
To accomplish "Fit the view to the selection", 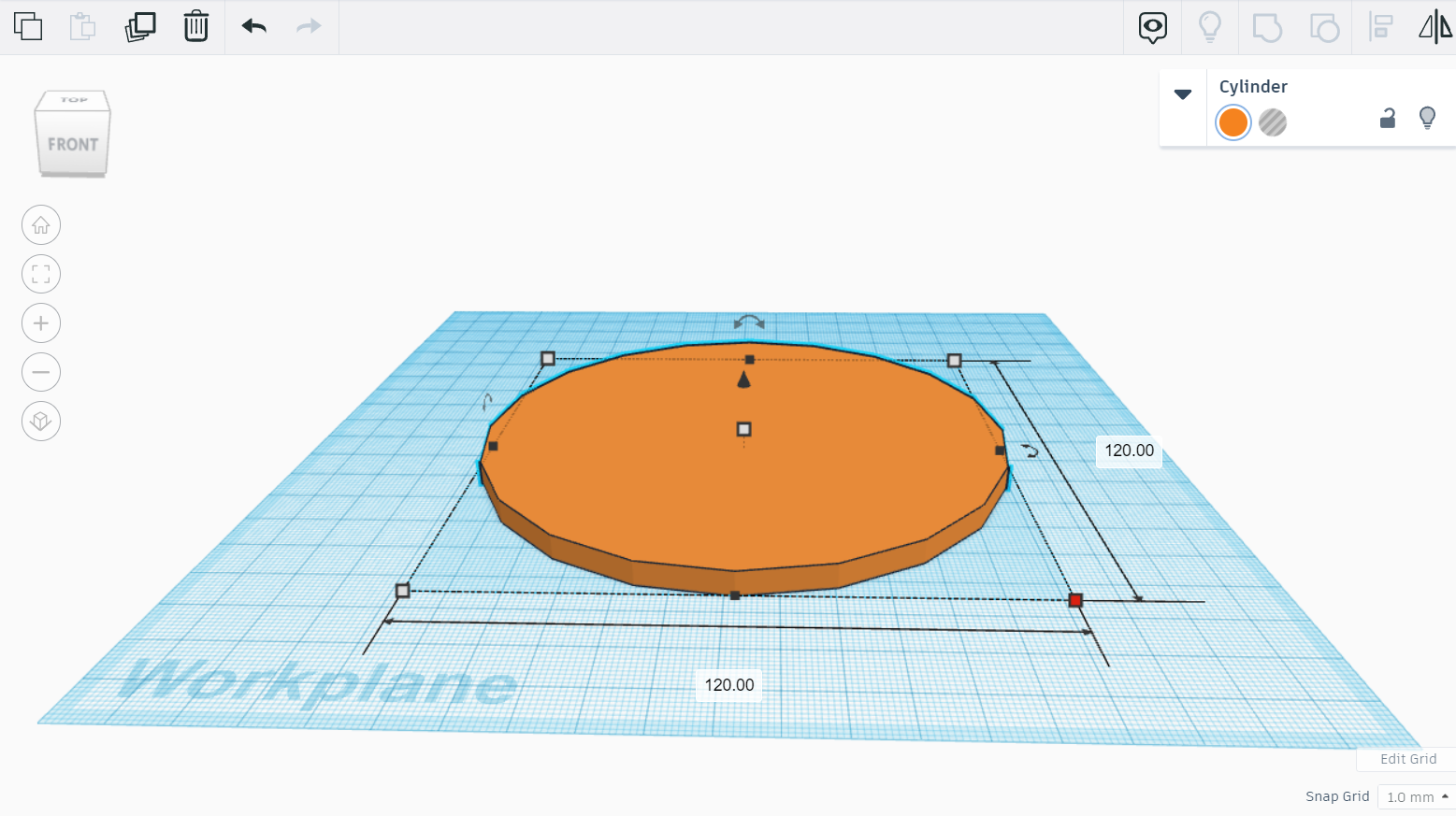I will click(x=40, y=274).
